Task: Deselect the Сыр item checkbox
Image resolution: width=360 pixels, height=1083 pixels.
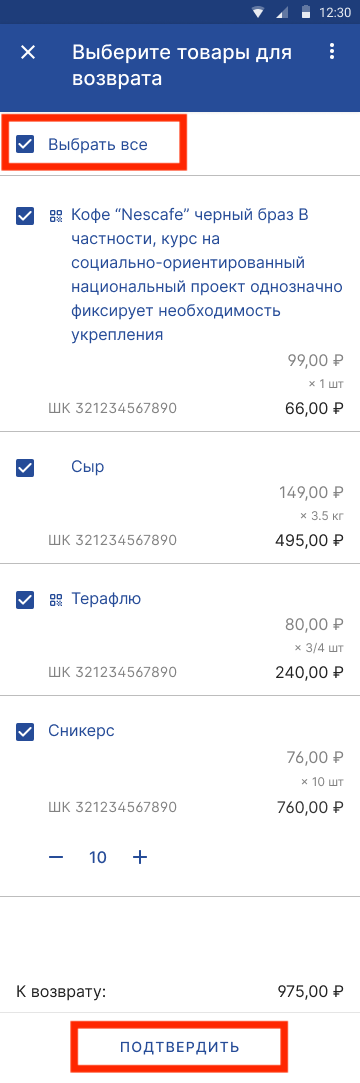Action: point(25,468)
